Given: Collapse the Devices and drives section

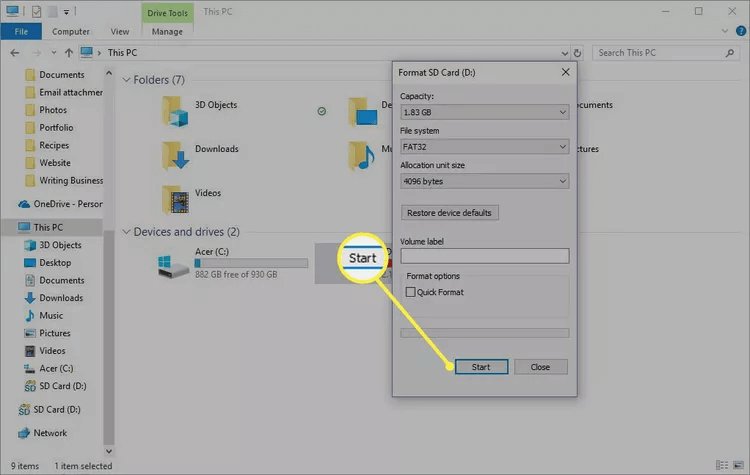Looking at the screenshot, I should [126, 232].
